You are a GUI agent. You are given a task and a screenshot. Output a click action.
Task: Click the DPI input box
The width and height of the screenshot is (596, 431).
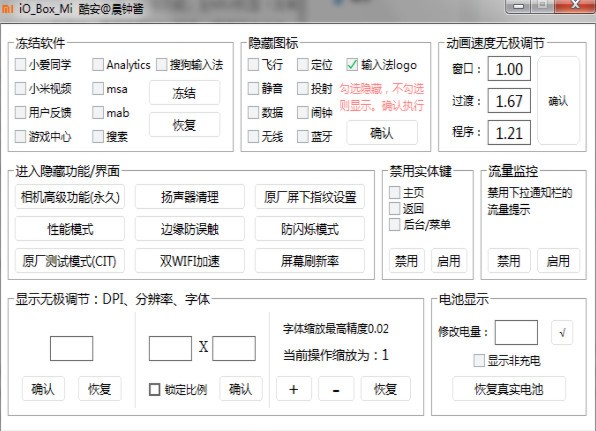click(71, 348)
